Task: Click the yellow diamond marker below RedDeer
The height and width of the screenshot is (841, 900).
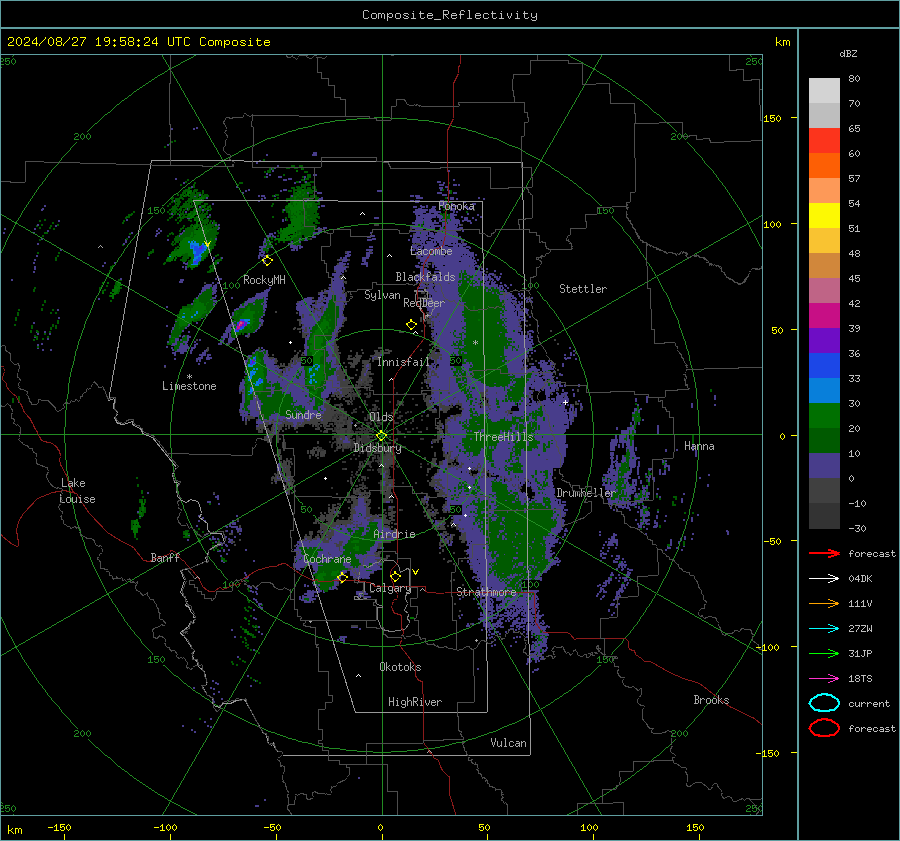Action: [411, 325]
